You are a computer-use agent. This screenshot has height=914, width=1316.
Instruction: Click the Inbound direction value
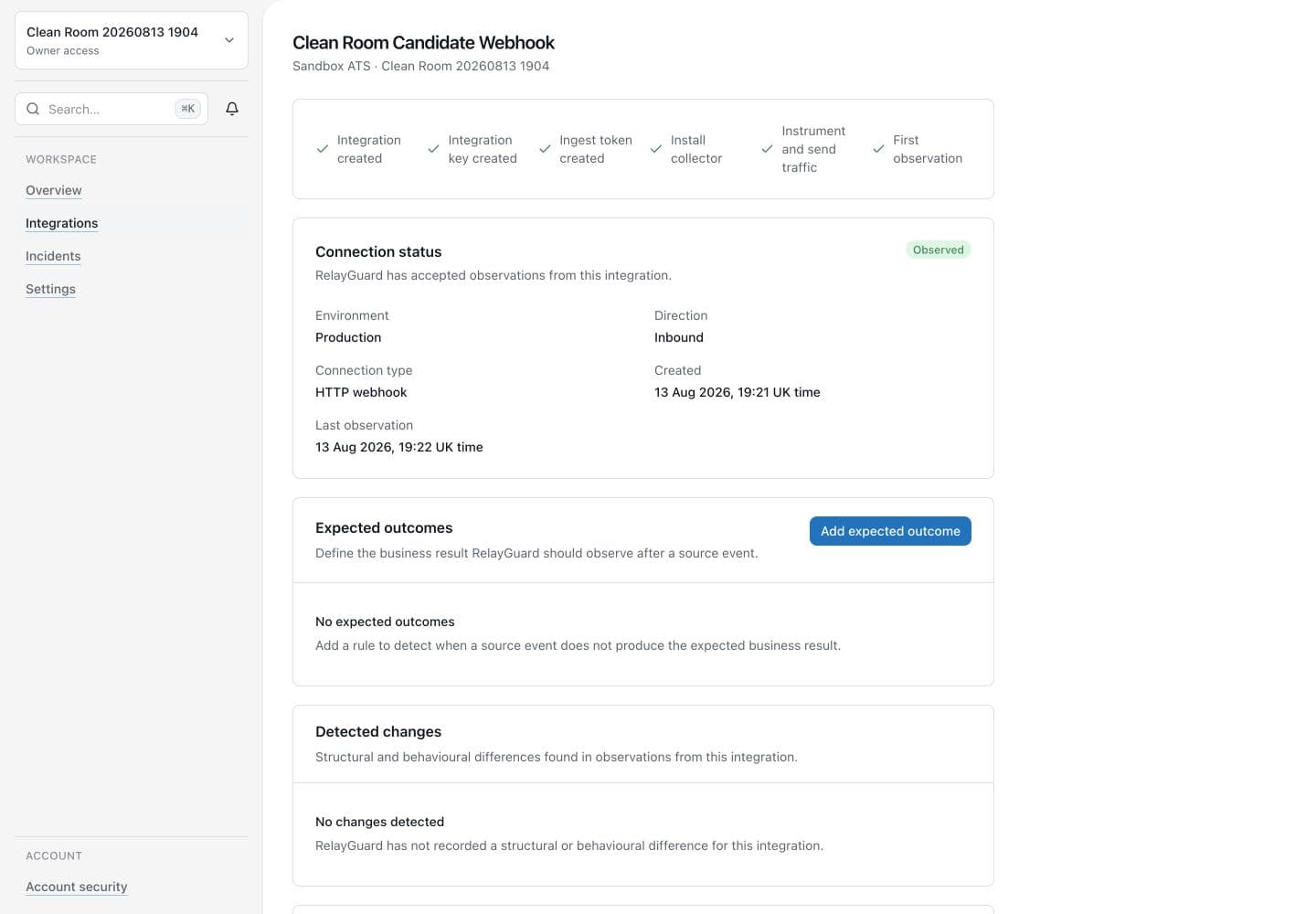coord(679,337)
